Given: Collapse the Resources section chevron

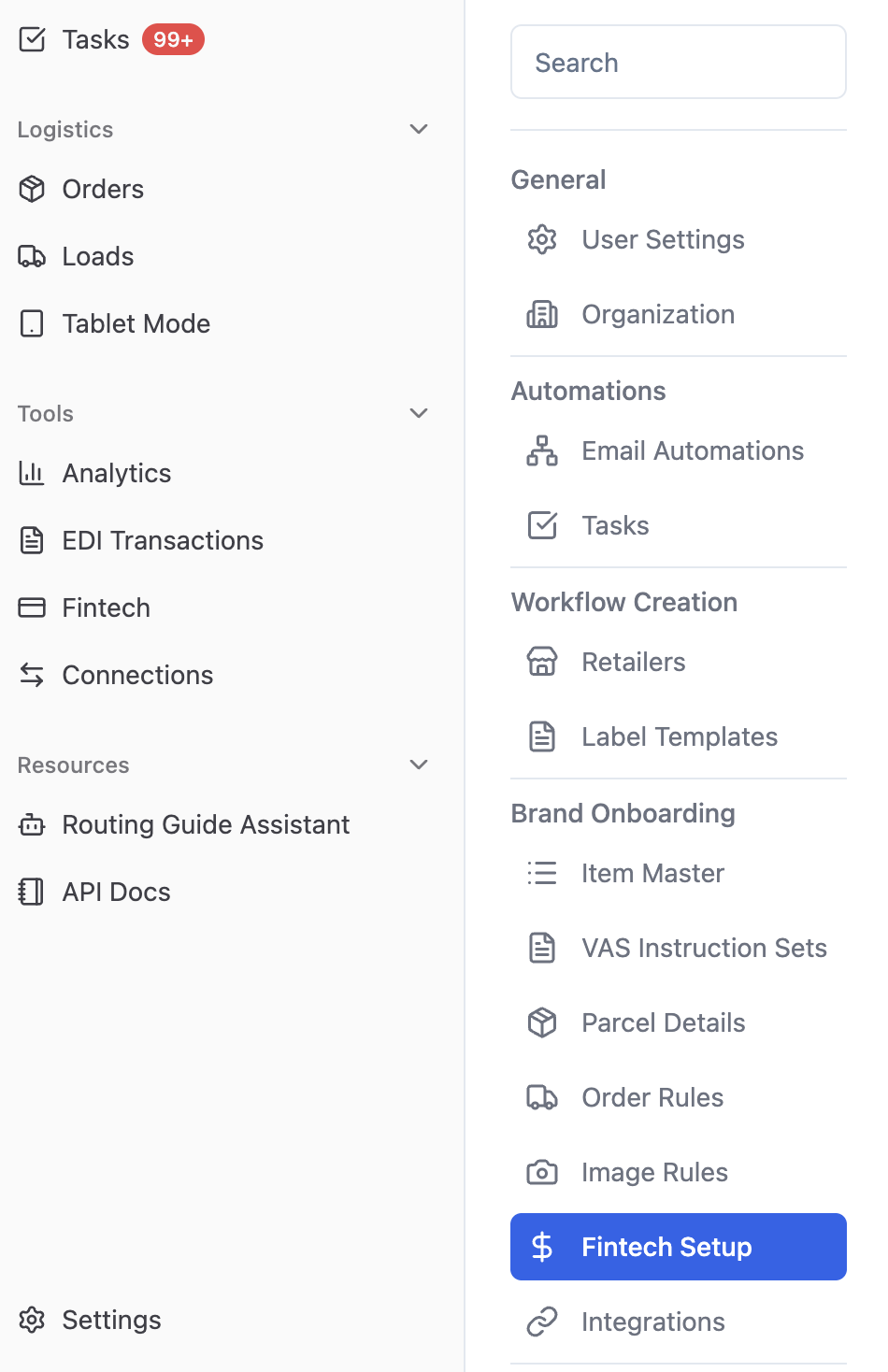Looking at the screenshot, I should tap(419, 765).
